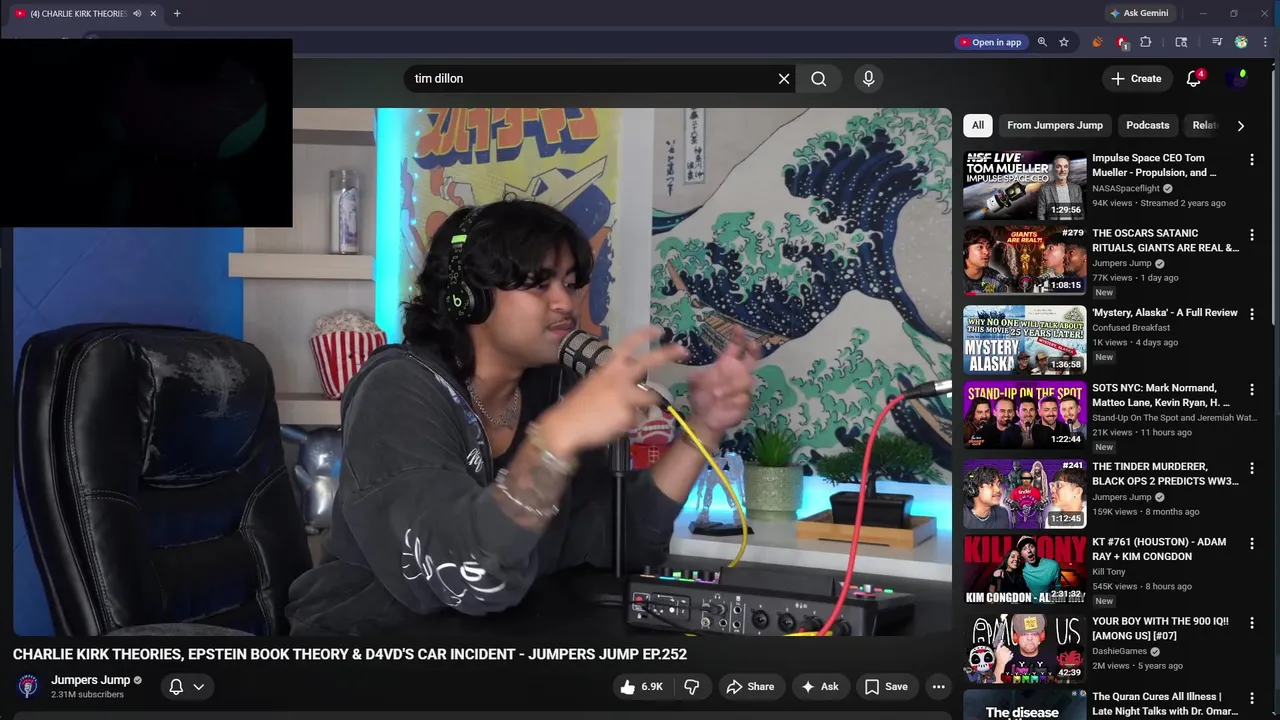
Task: Click NASASpaceflight channel name
Action: pos(1126,189)
